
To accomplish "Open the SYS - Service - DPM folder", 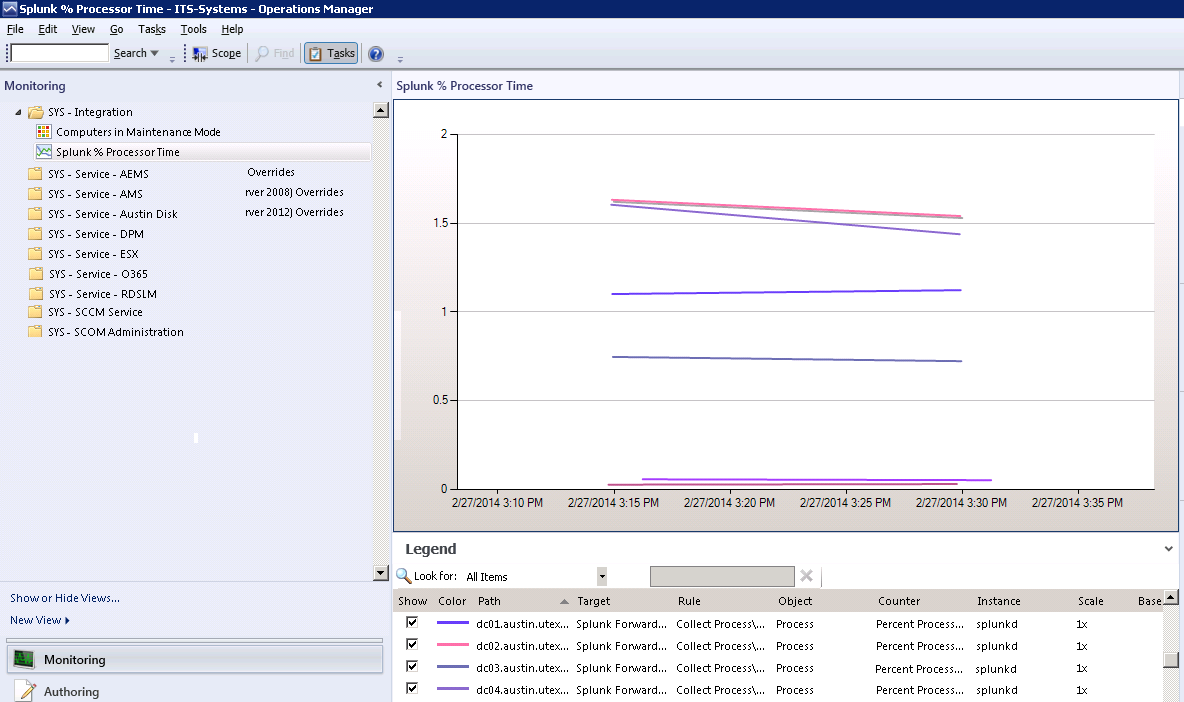I will pos(95,234).
